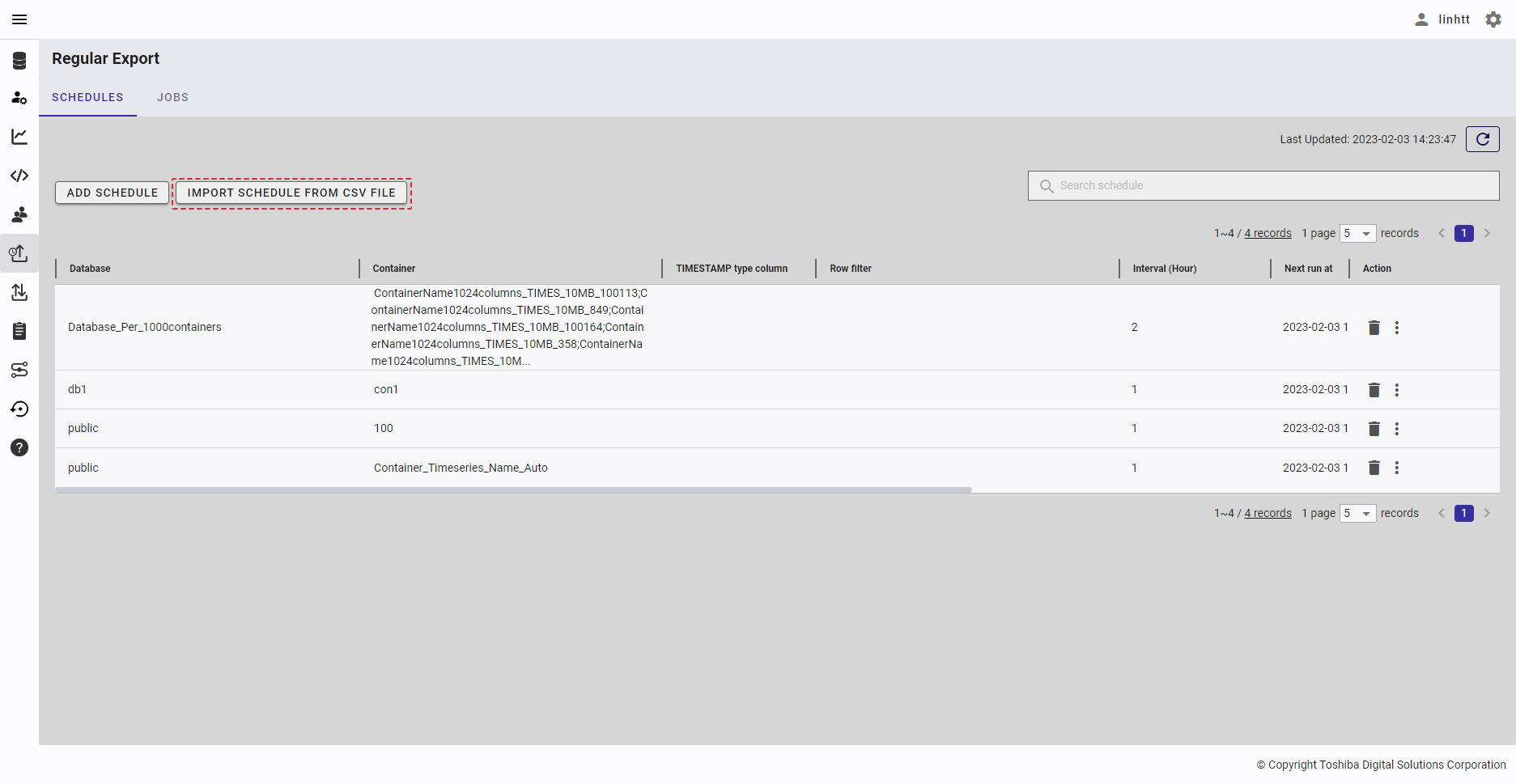Viewport: 1516px width, 784px height.
Task: Open the code brackets sidebar icon
Action: click(x=19, y=176)
